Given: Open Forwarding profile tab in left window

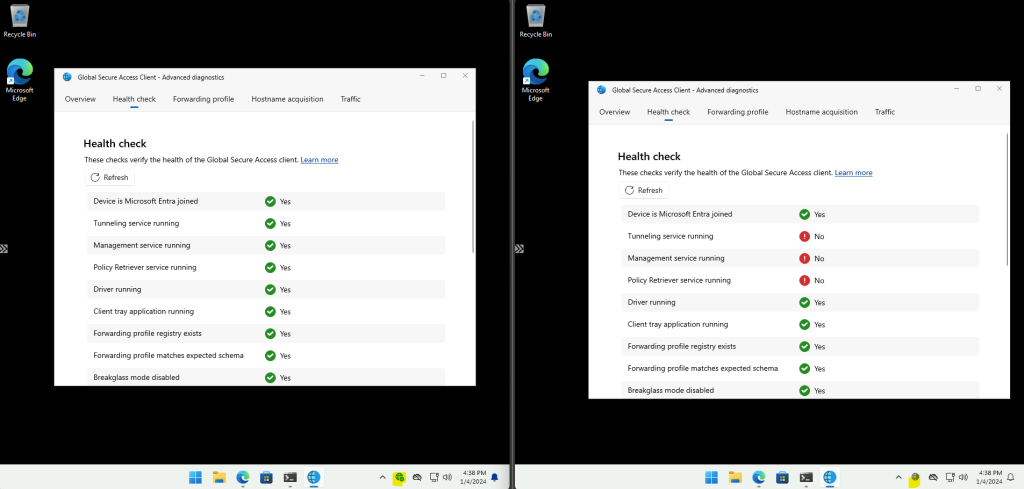Looking at the screenshot, I should pos(203,99).
